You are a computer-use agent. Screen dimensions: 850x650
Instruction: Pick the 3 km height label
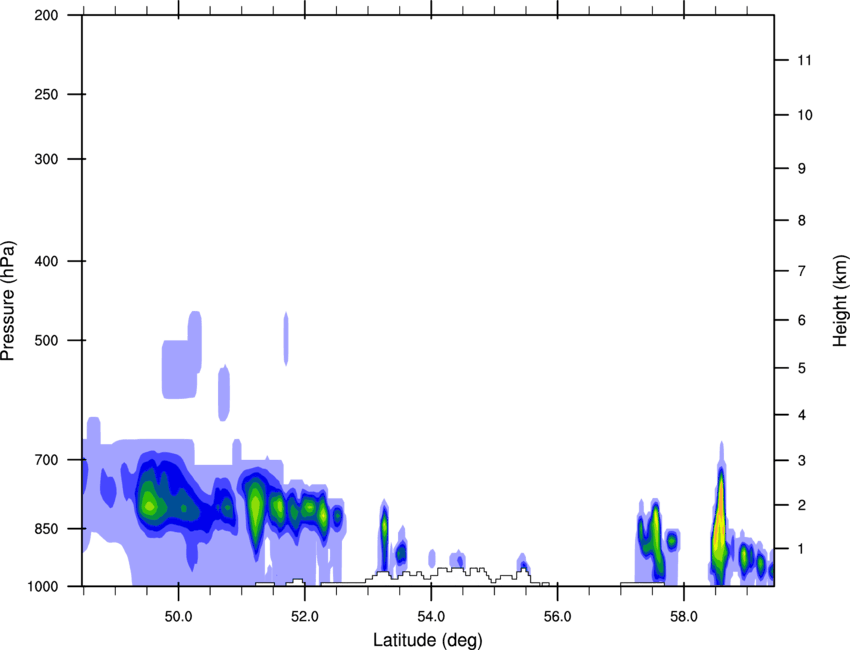click(x=802, y=461)
